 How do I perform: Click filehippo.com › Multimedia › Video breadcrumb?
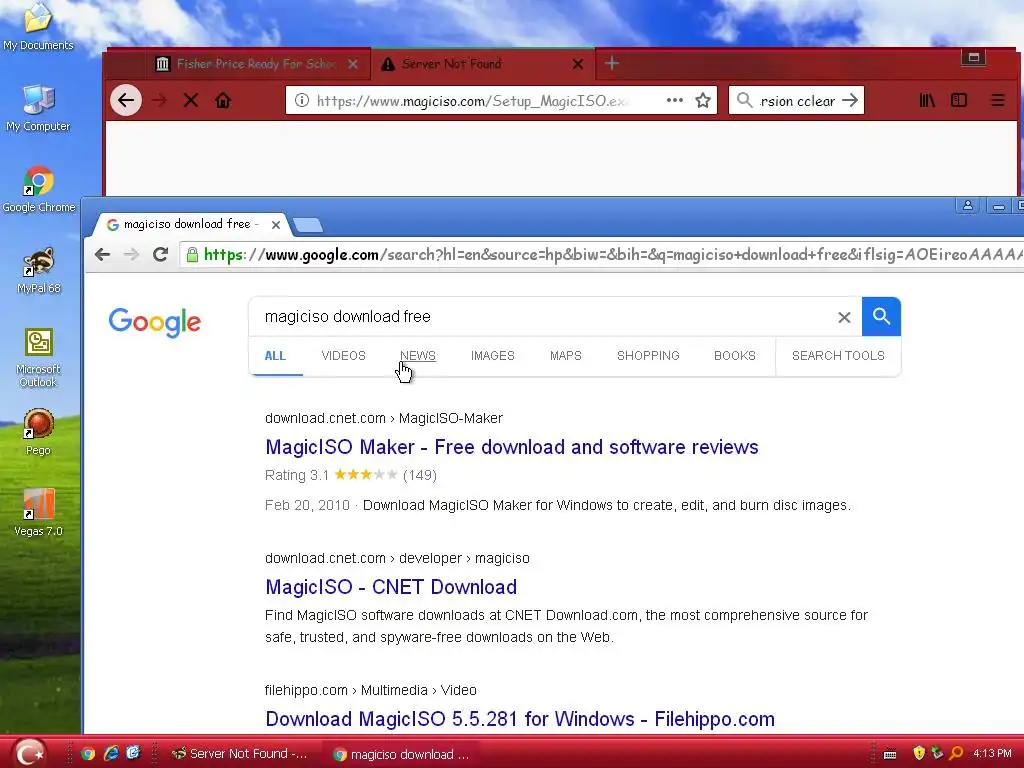point(370,690)
